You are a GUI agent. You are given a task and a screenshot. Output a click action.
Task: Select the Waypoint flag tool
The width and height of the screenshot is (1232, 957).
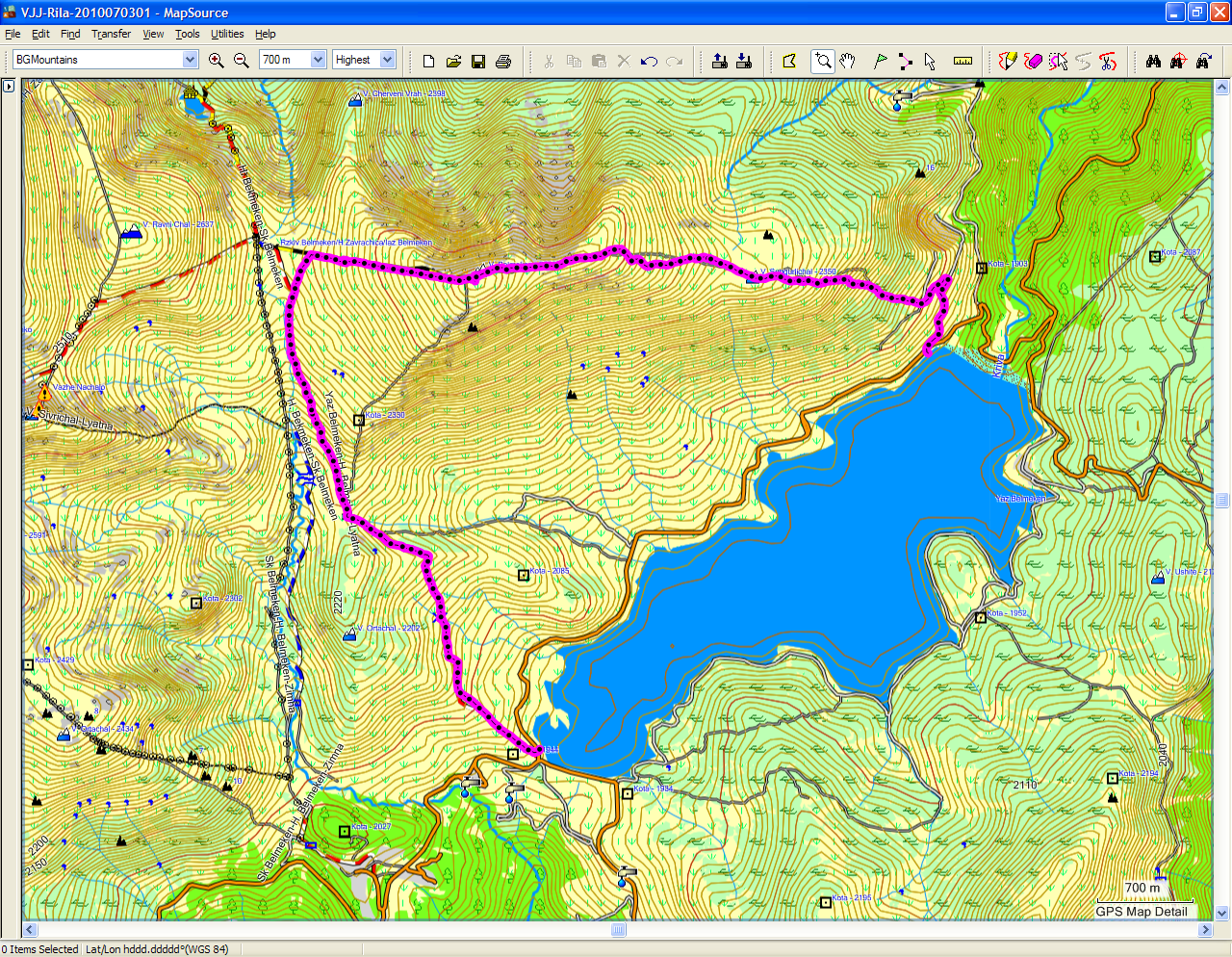coord(880,61)
